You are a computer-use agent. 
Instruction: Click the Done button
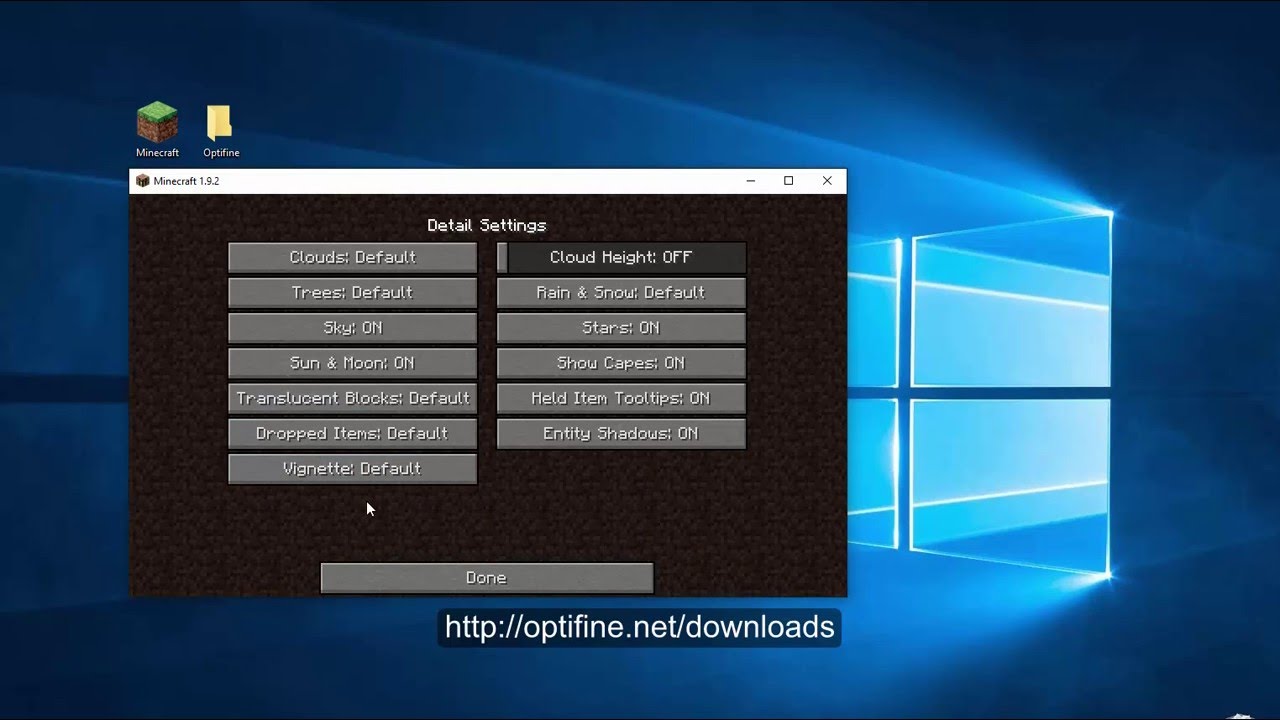[486, 578]
